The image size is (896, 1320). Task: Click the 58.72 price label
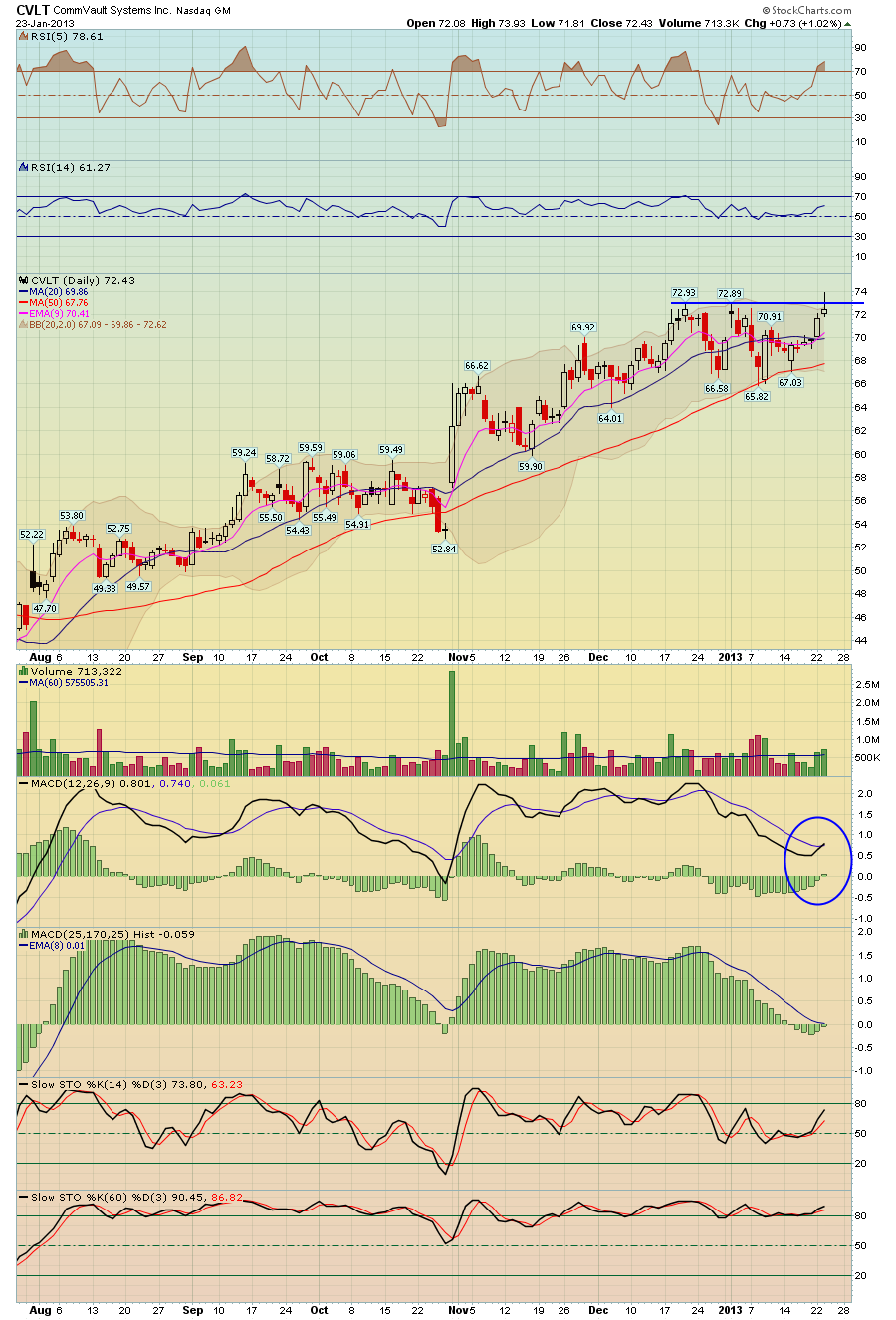click(x=277, y=459)
